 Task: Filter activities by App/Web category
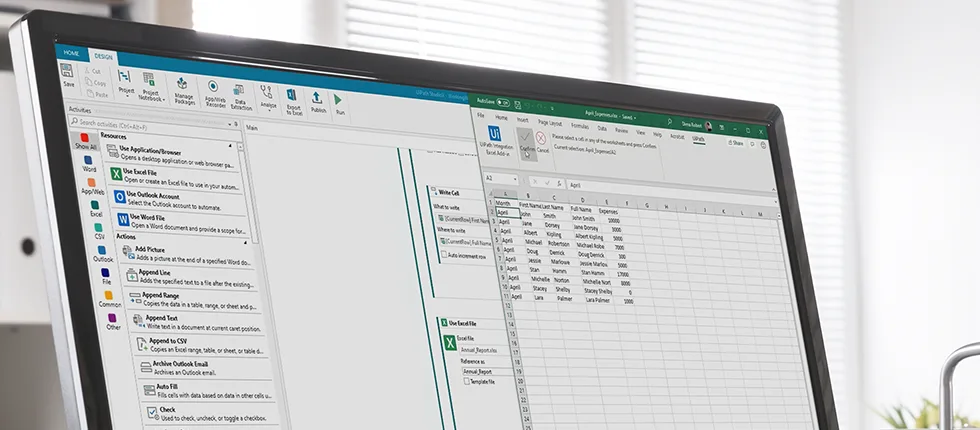tap(92, 186)
